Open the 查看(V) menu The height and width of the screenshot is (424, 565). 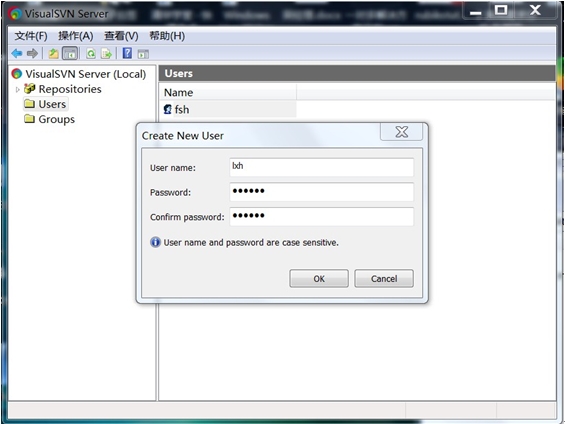(121, 36)
